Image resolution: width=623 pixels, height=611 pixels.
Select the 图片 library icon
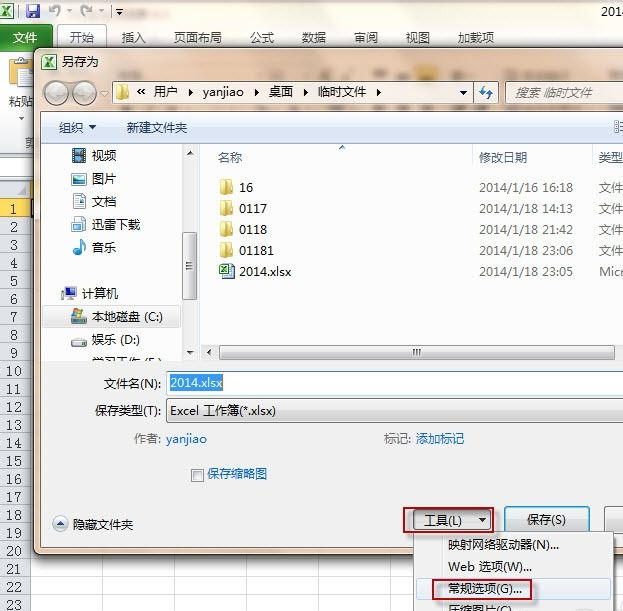[79, 179]
